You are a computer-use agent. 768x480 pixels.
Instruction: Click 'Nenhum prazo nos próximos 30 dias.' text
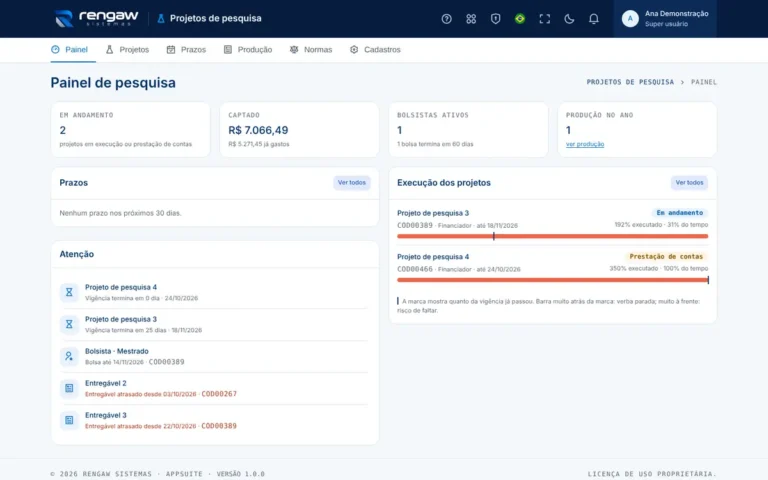120,213
